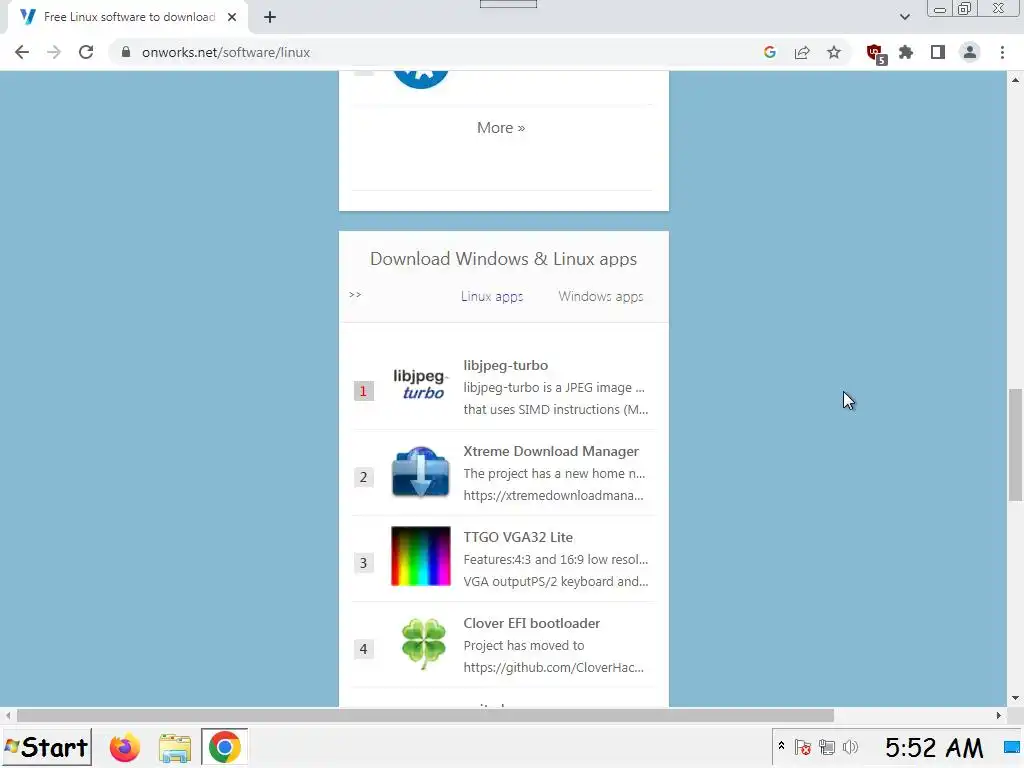Open the Start menu

47,747
